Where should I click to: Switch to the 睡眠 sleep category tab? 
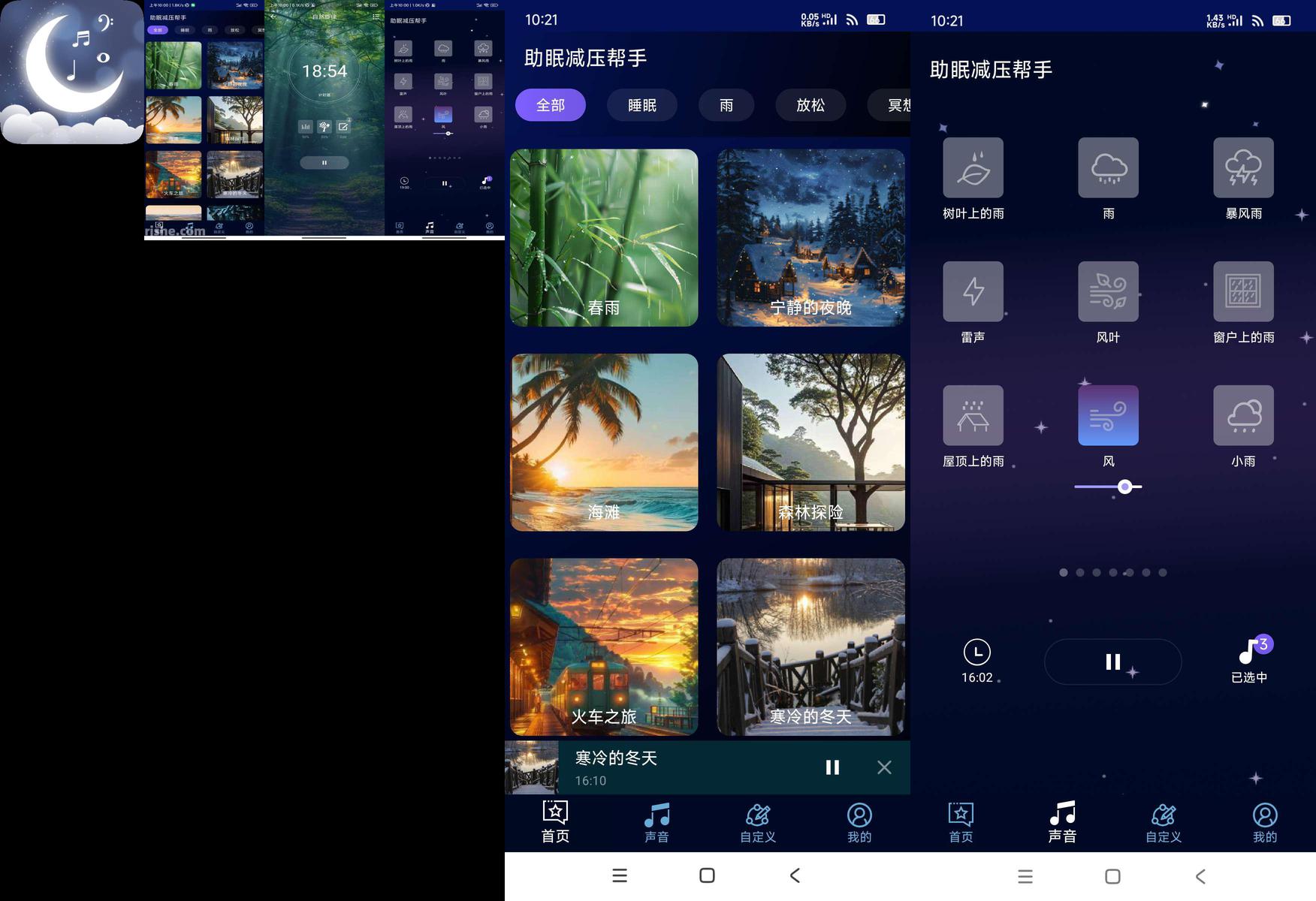coord(641,105)
